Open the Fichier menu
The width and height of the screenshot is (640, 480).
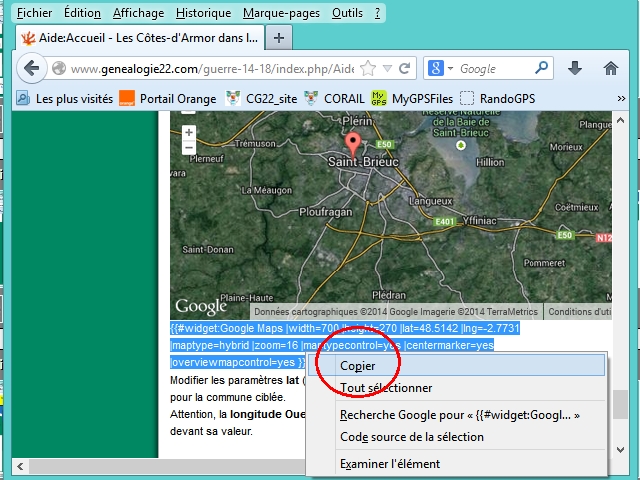(x=34, y=13)
